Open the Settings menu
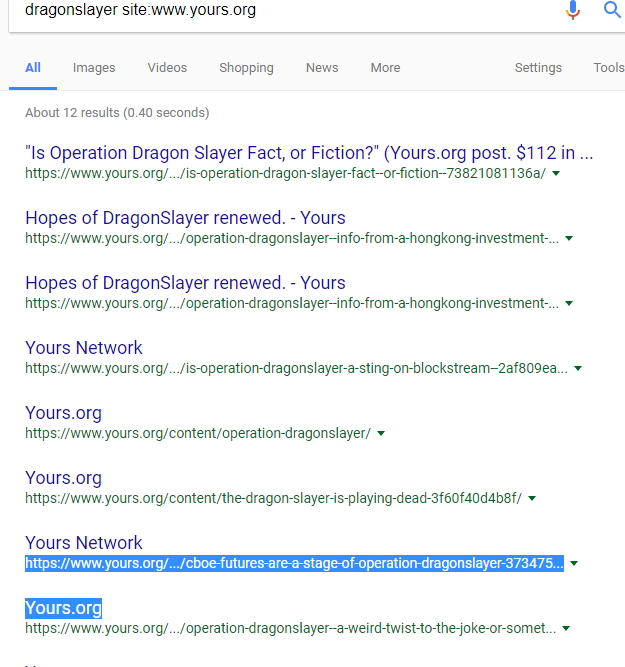The width and height of the screenshot is (625, 667). pos(538,68)
